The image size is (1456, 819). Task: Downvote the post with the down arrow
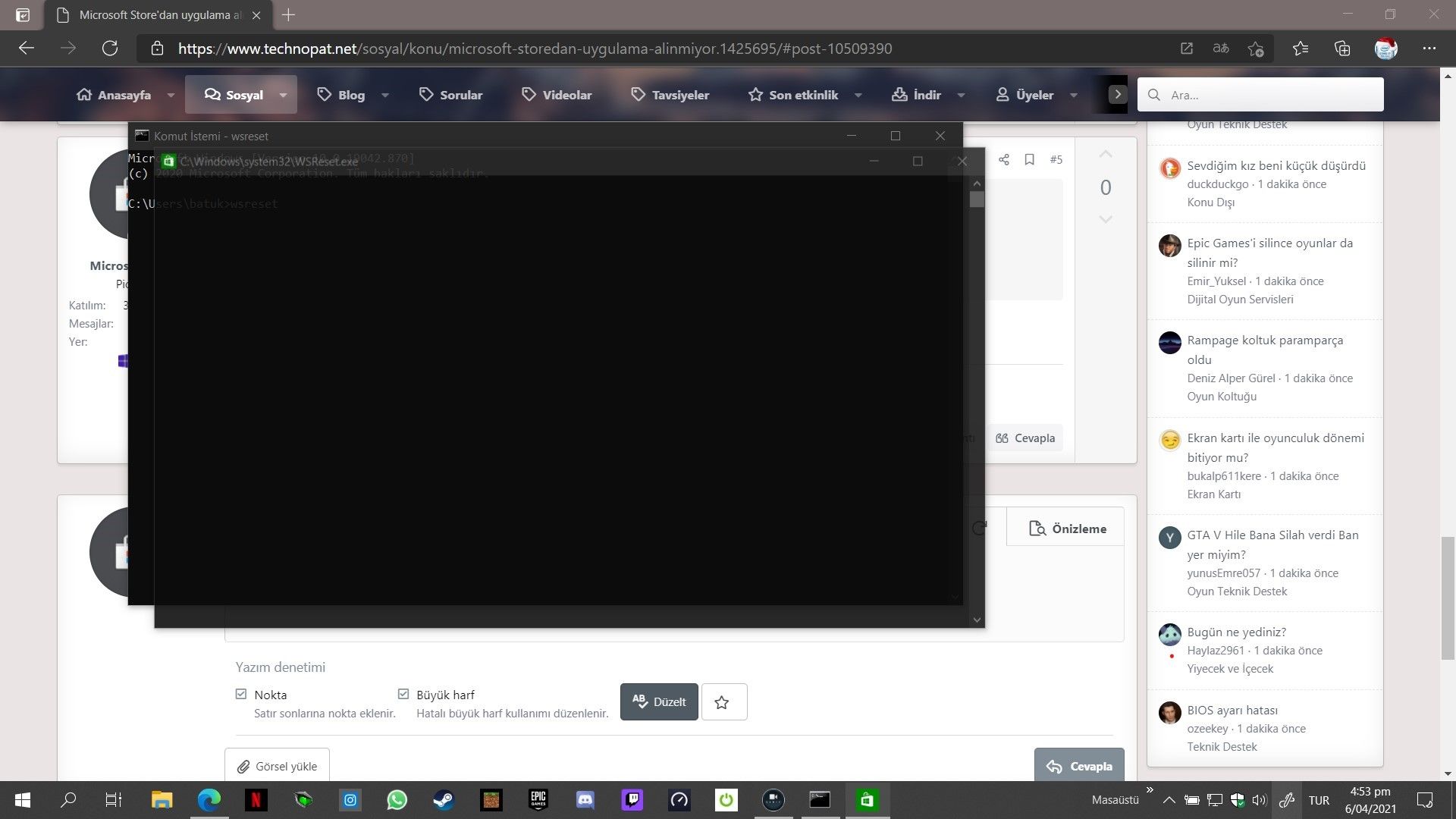(x=1106, y=219)
